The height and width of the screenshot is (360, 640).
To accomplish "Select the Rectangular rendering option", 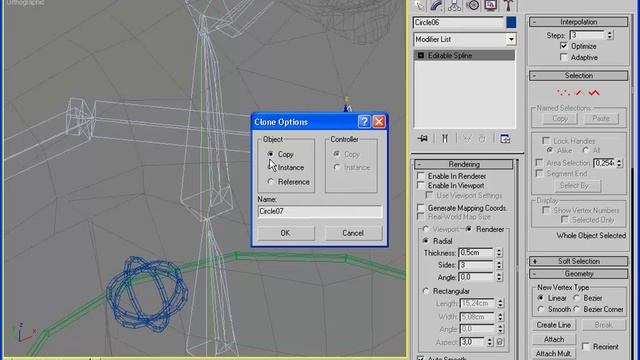I will 426,291.
